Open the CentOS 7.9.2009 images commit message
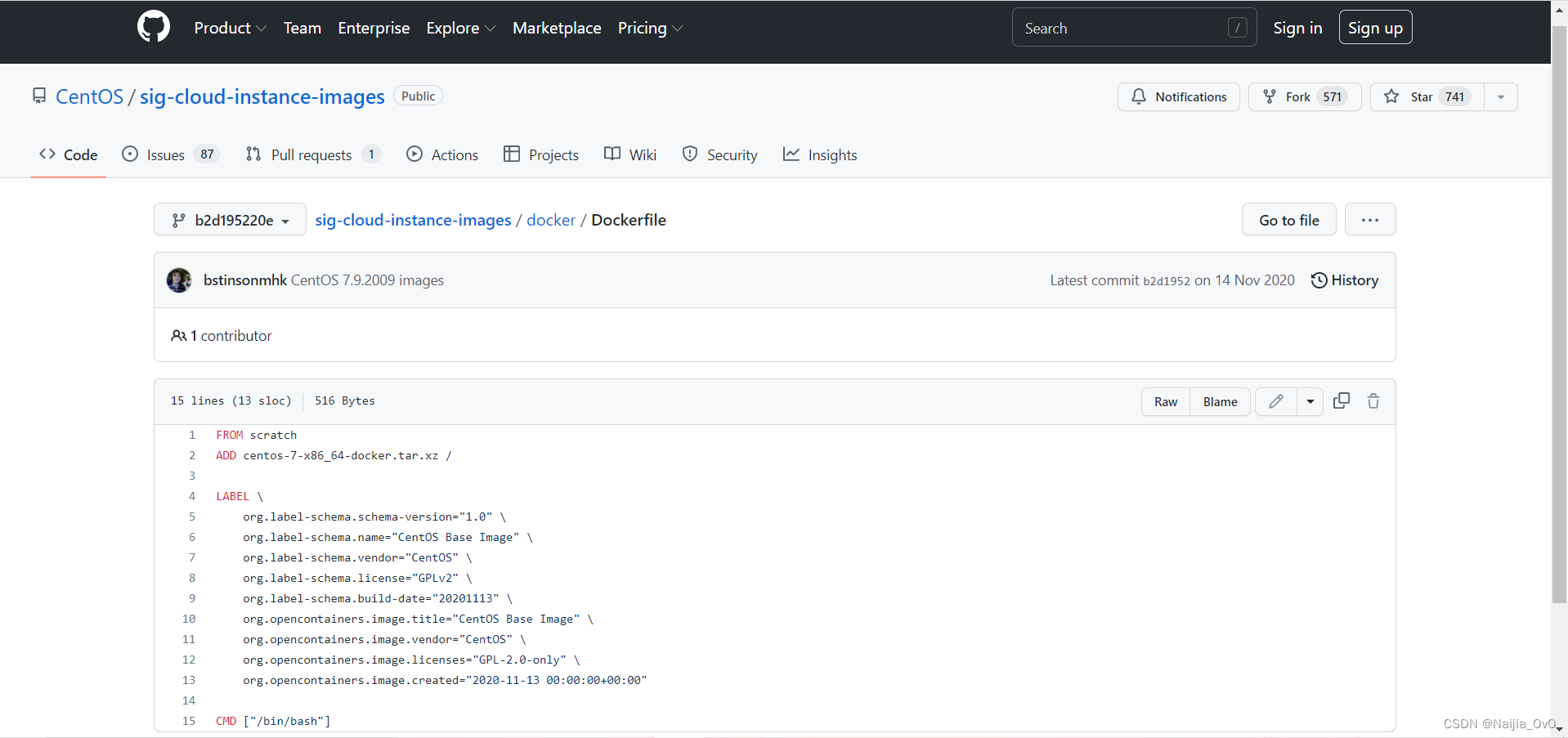 (x=368, y=280)
